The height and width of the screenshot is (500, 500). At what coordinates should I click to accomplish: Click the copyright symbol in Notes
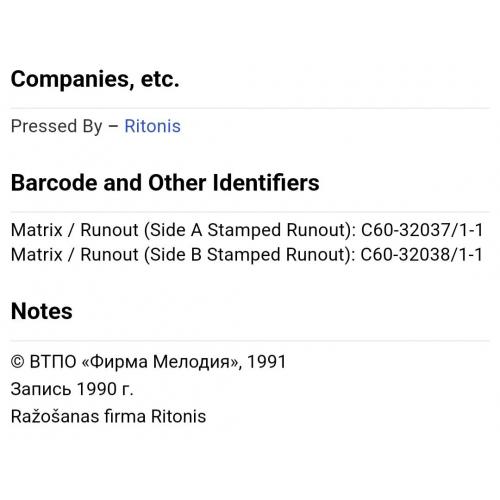(18, 362)
